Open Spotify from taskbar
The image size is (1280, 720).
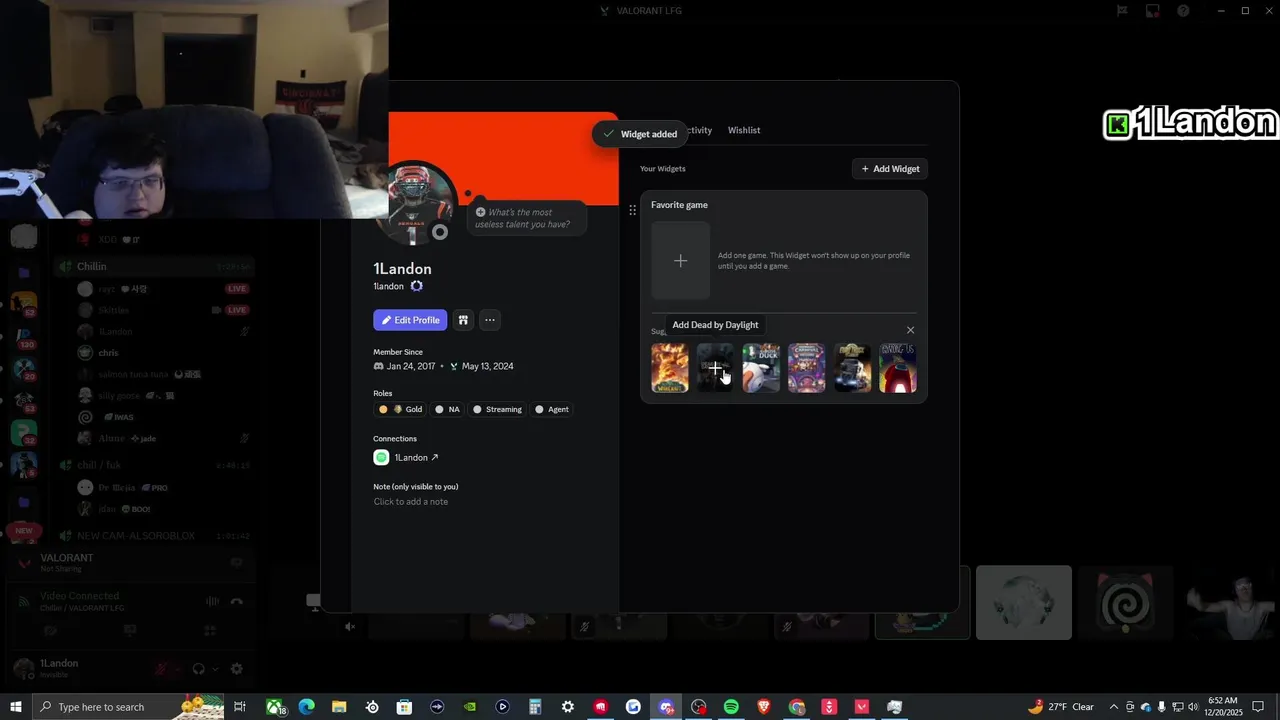tap(731, 707)
